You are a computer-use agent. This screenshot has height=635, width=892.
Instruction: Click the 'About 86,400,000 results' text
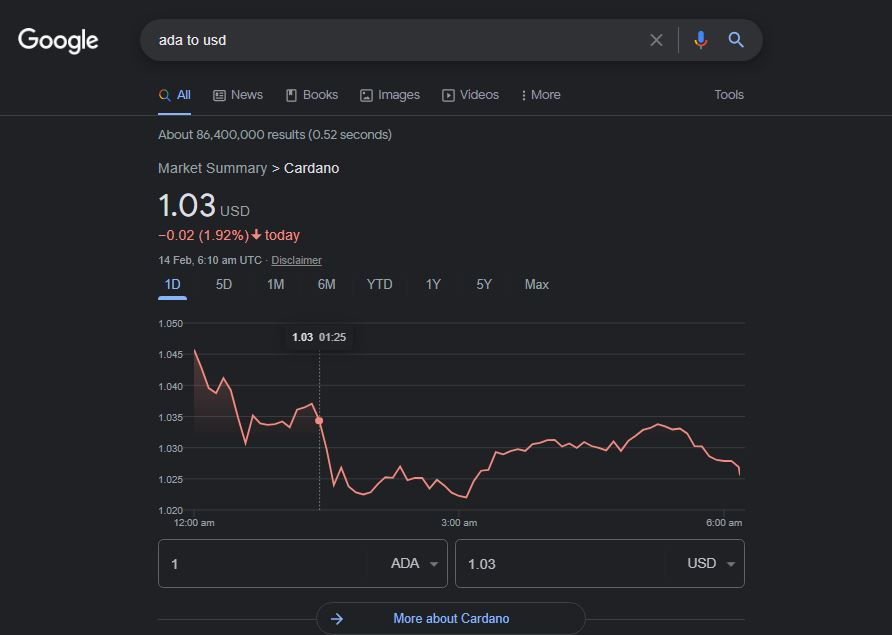[x=275, y=135]
